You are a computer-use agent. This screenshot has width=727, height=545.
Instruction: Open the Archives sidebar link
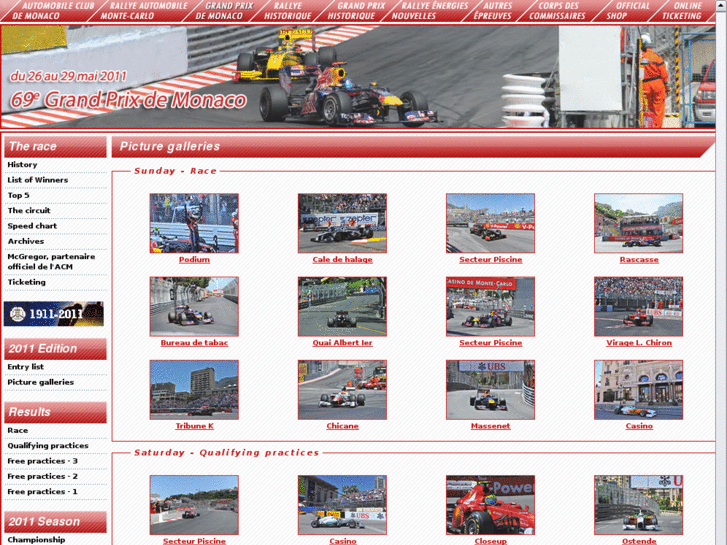click(x=26, y=241)
